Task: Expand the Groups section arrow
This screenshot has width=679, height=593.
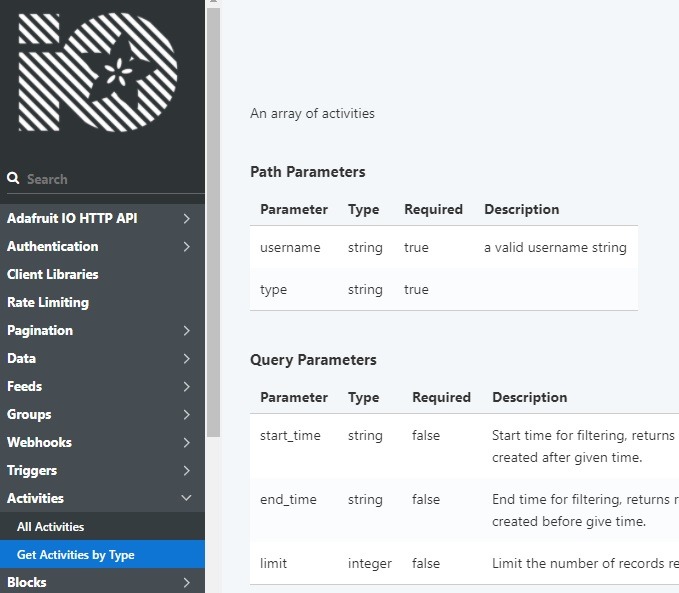Action: [x=187, y=415]
